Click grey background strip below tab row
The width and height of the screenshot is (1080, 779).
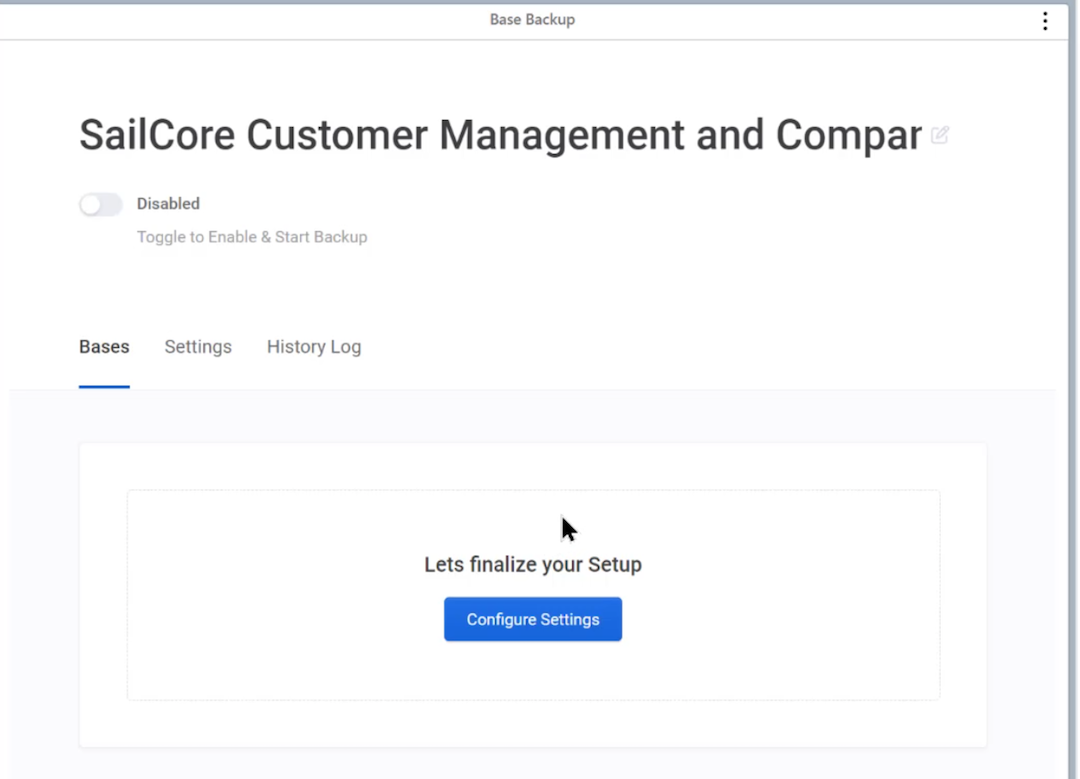pos(532,416)
